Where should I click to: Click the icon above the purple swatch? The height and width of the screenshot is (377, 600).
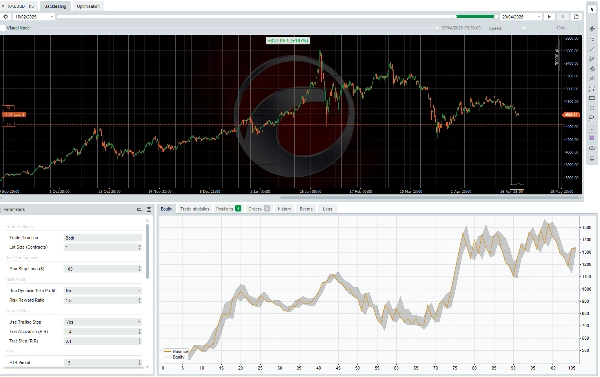point(592,128)
